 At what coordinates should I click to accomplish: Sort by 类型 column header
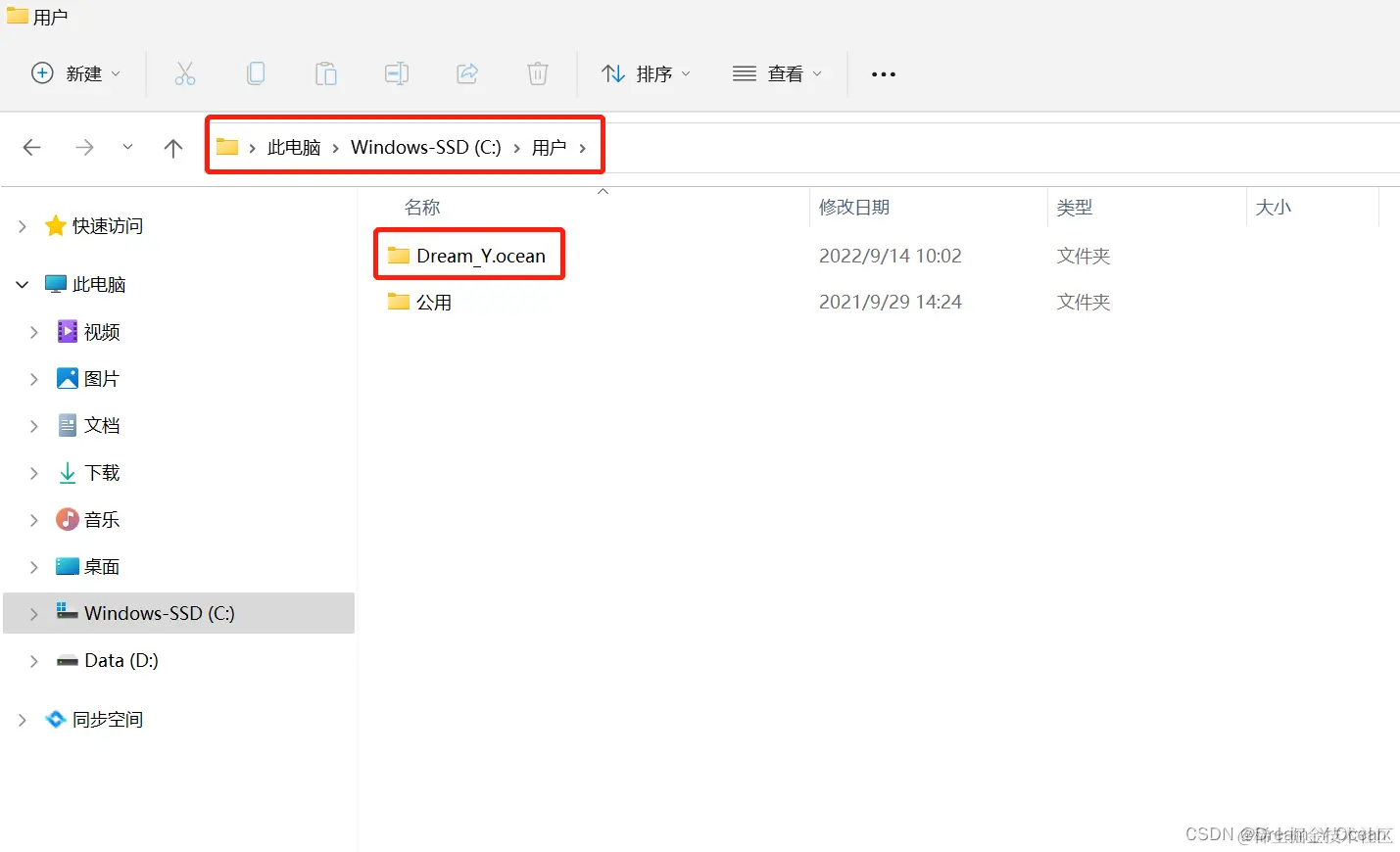(1075, 207)
